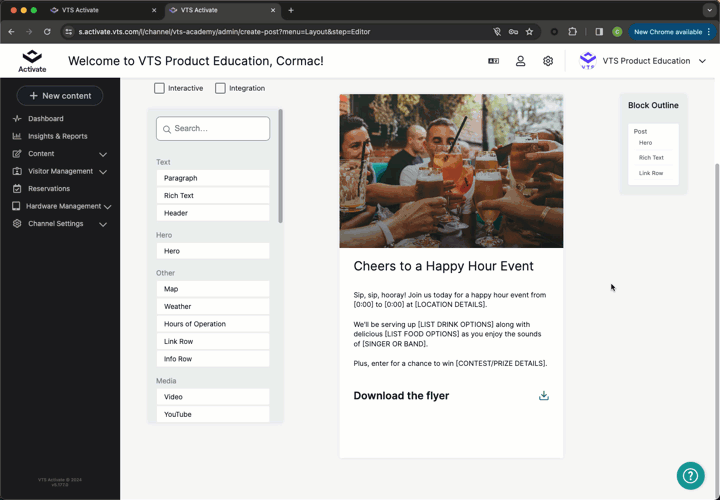The width and height of the screenshot is (720, 500).
Task: Click the site information icon in address bar
Action: pyautogui.click(x=68, y=32)
